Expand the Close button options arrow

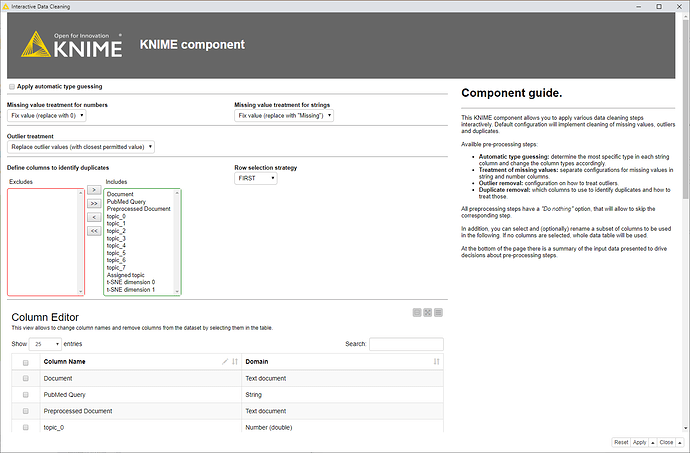tap(680, 442)
